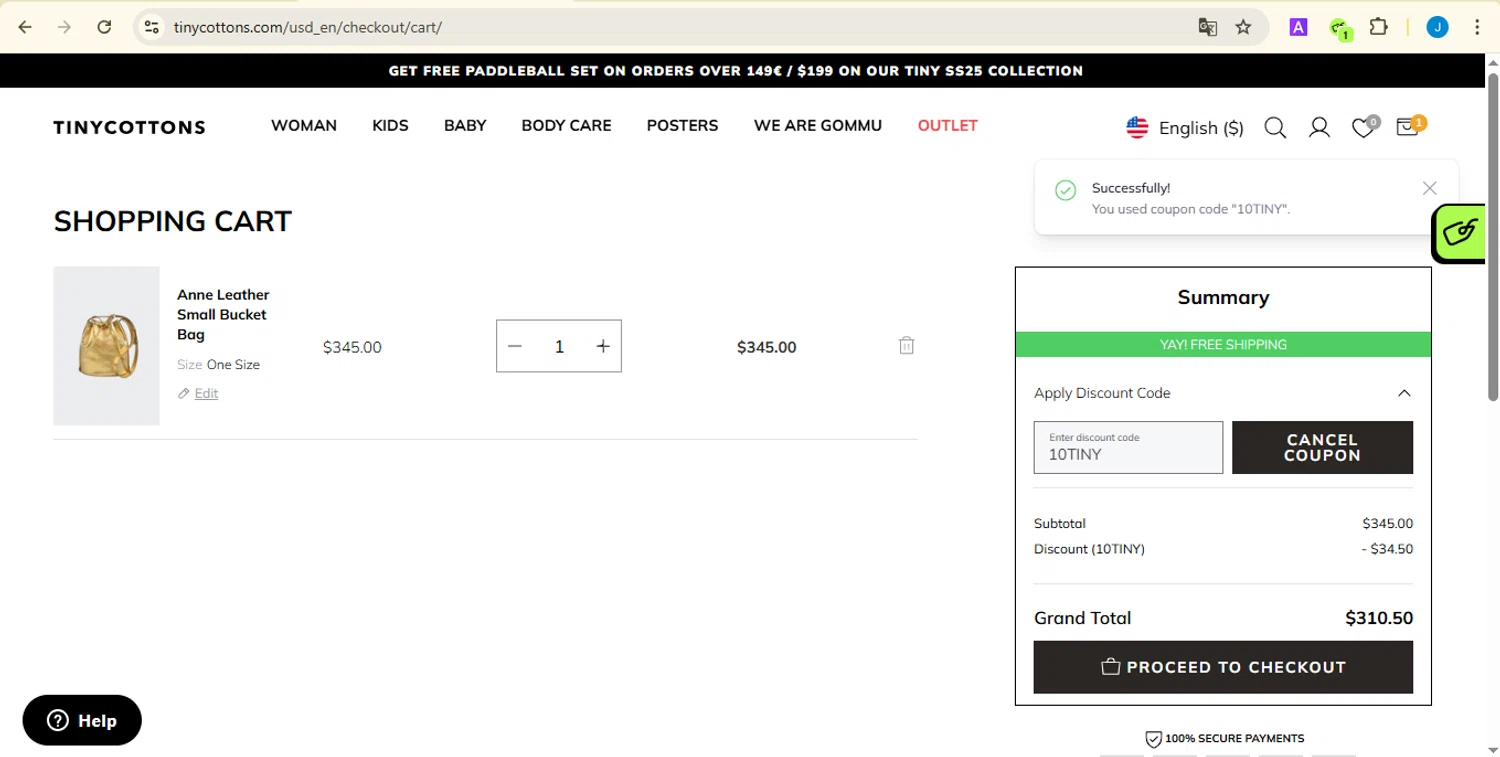Image resolution: width=1500 pixels, height=757 pixels.
Task: Open the POSTERS menu
Action: click(x=682, y=126)
